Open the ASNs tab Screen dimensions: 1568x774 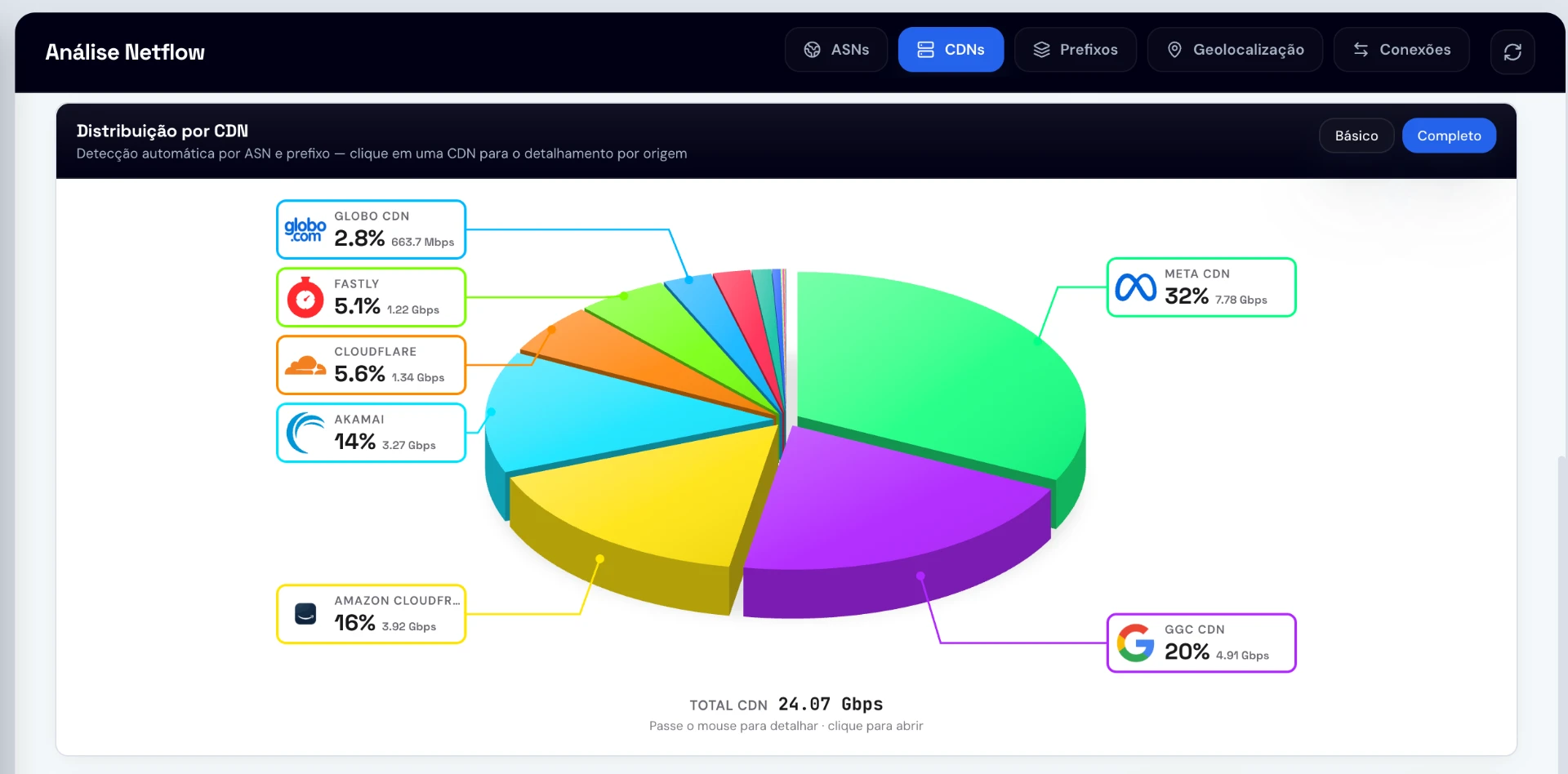(836, 50)
